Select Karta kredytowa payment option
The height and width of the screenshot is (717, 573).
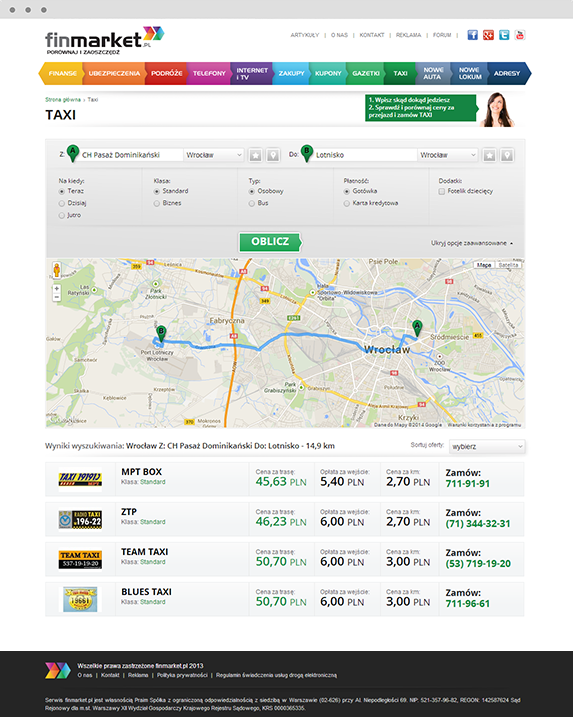click(347, 203)
